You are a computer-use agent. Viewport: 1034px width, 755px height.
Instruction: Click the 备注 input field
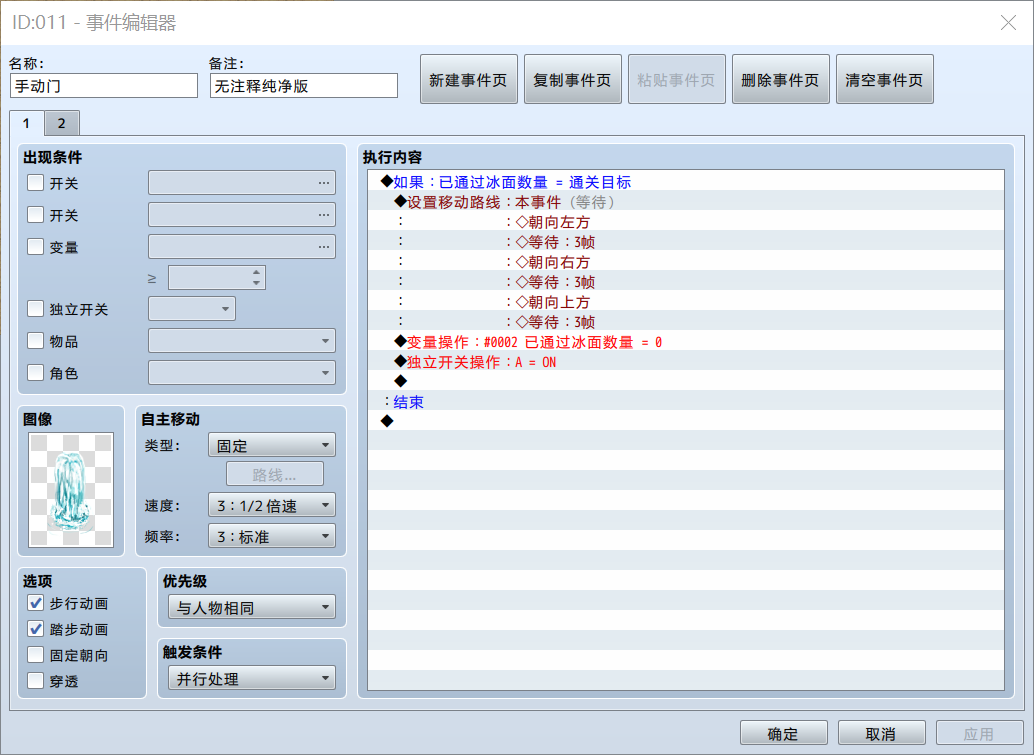(304, 86)
